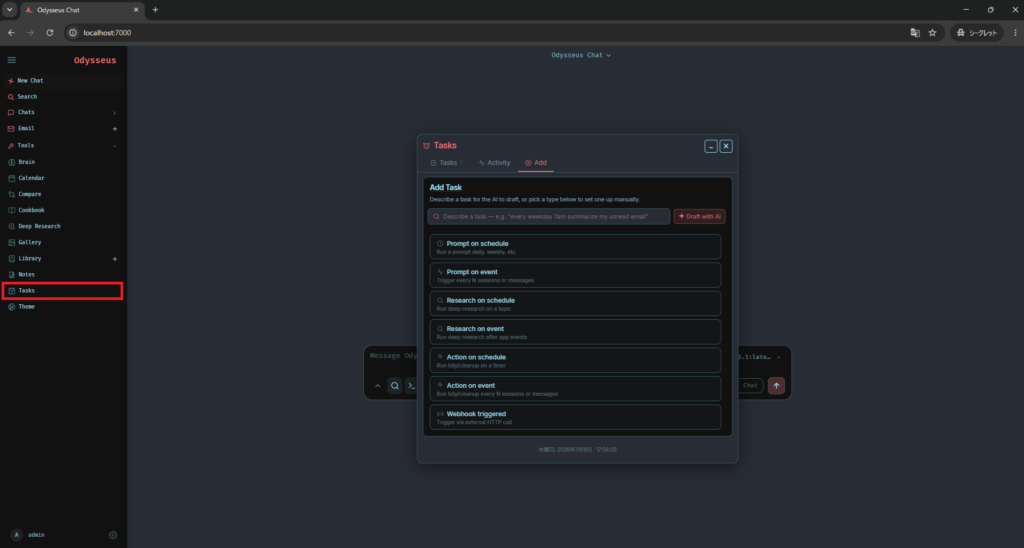Add to Library with plus icon

point(114,259)
